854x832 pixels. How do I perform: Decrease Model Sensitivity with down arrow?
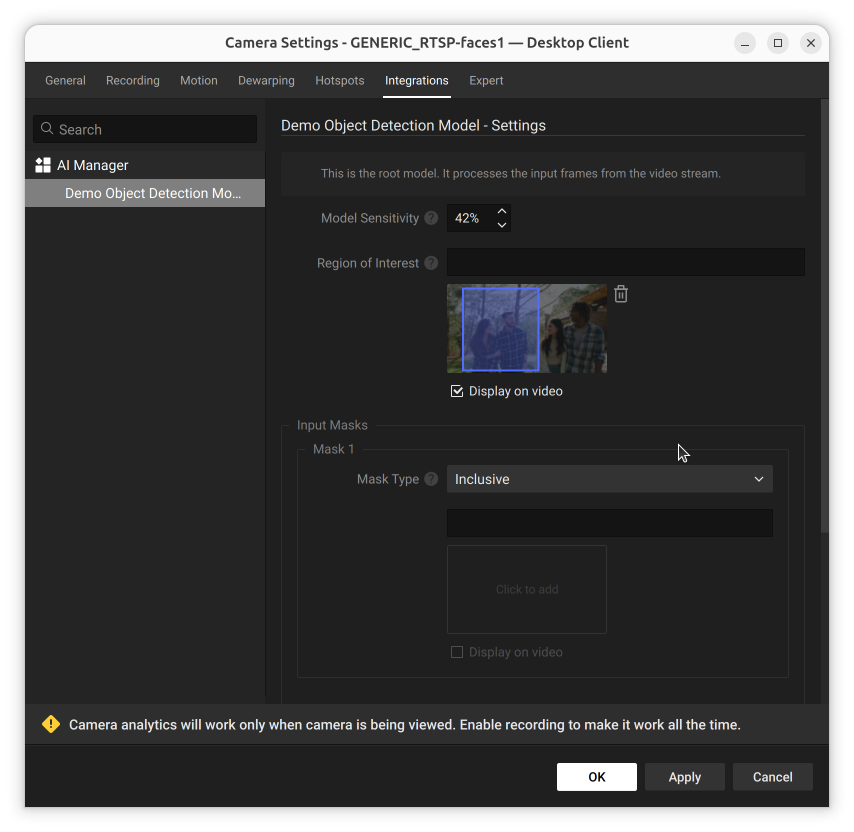tap(502, 225)
